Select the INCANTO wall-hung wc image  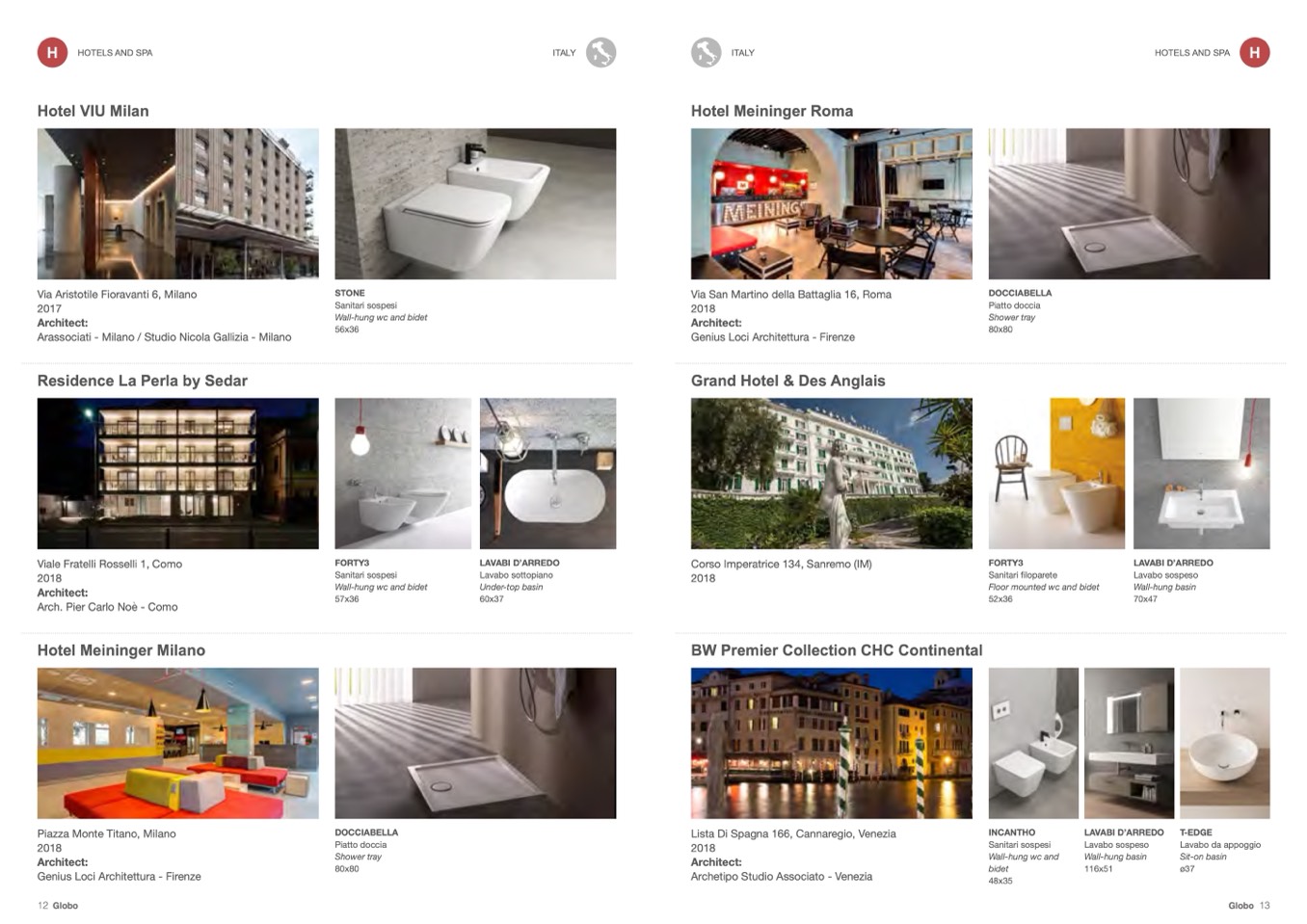(x=1033, y=743)
